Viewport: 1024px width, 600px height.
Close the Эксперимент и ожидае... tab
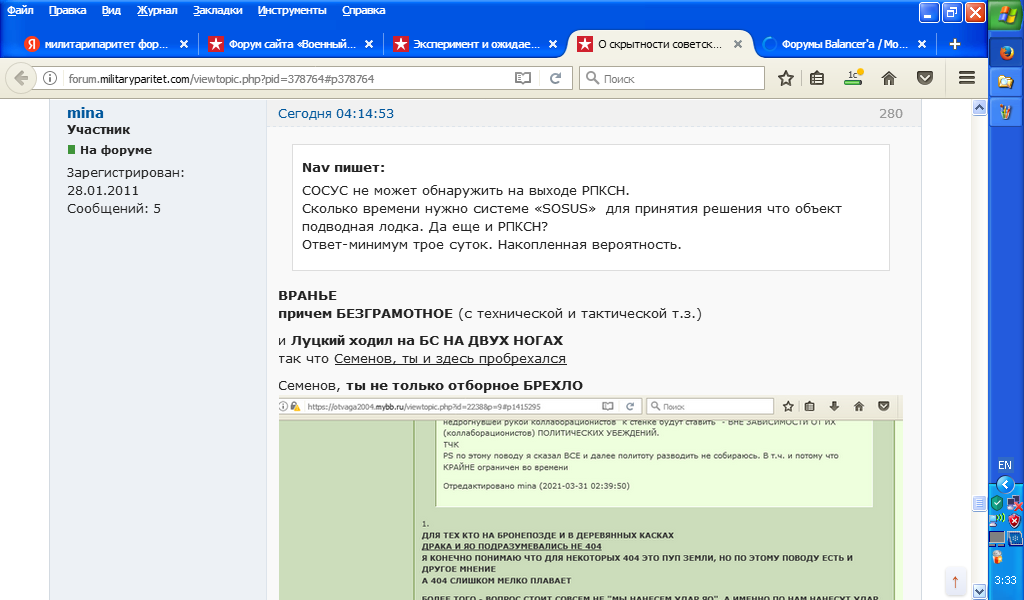coord(552,44)
